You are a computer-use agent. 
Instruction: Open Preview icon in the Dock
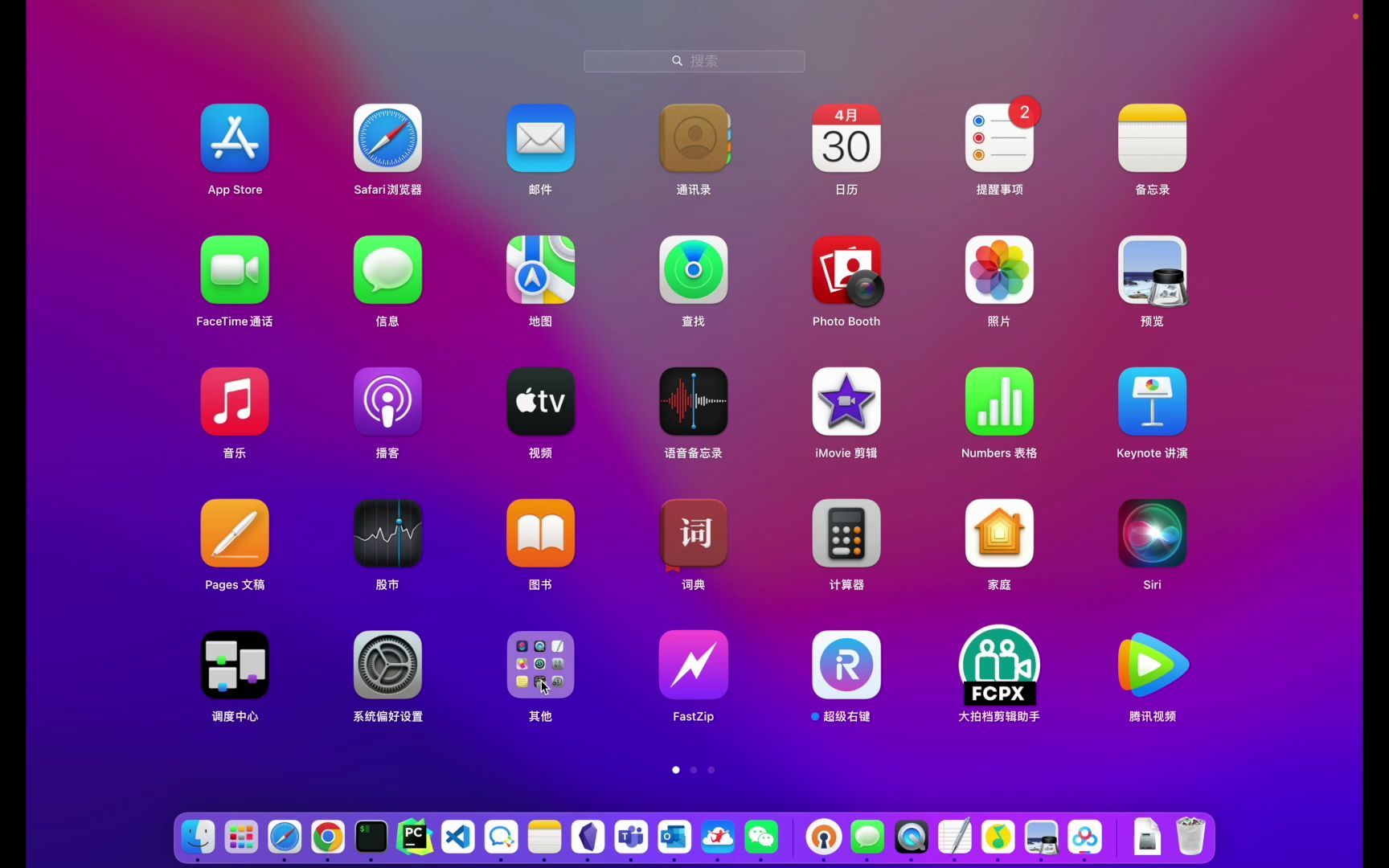(1042, 837)
